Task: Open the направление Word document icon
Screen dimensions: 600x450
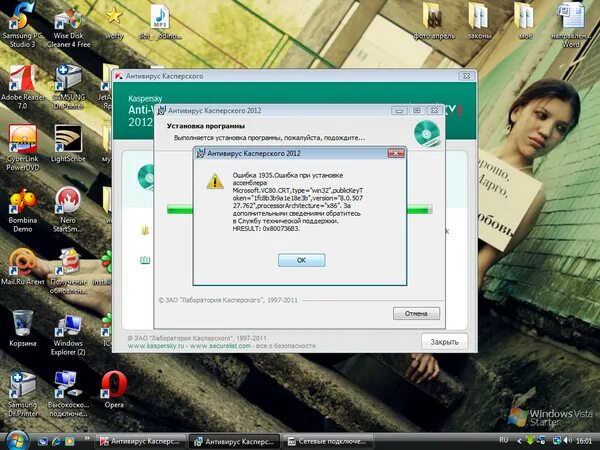Action: coord(571,25)
